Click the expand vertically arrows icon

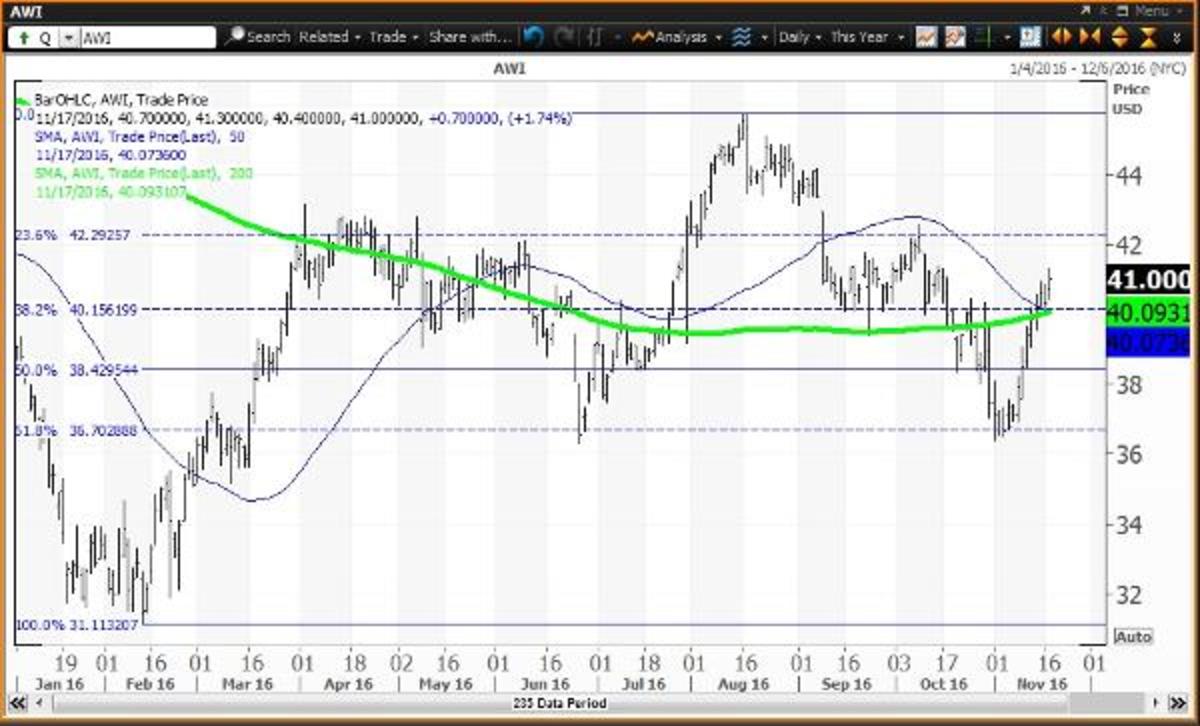tap(1119, 37)
